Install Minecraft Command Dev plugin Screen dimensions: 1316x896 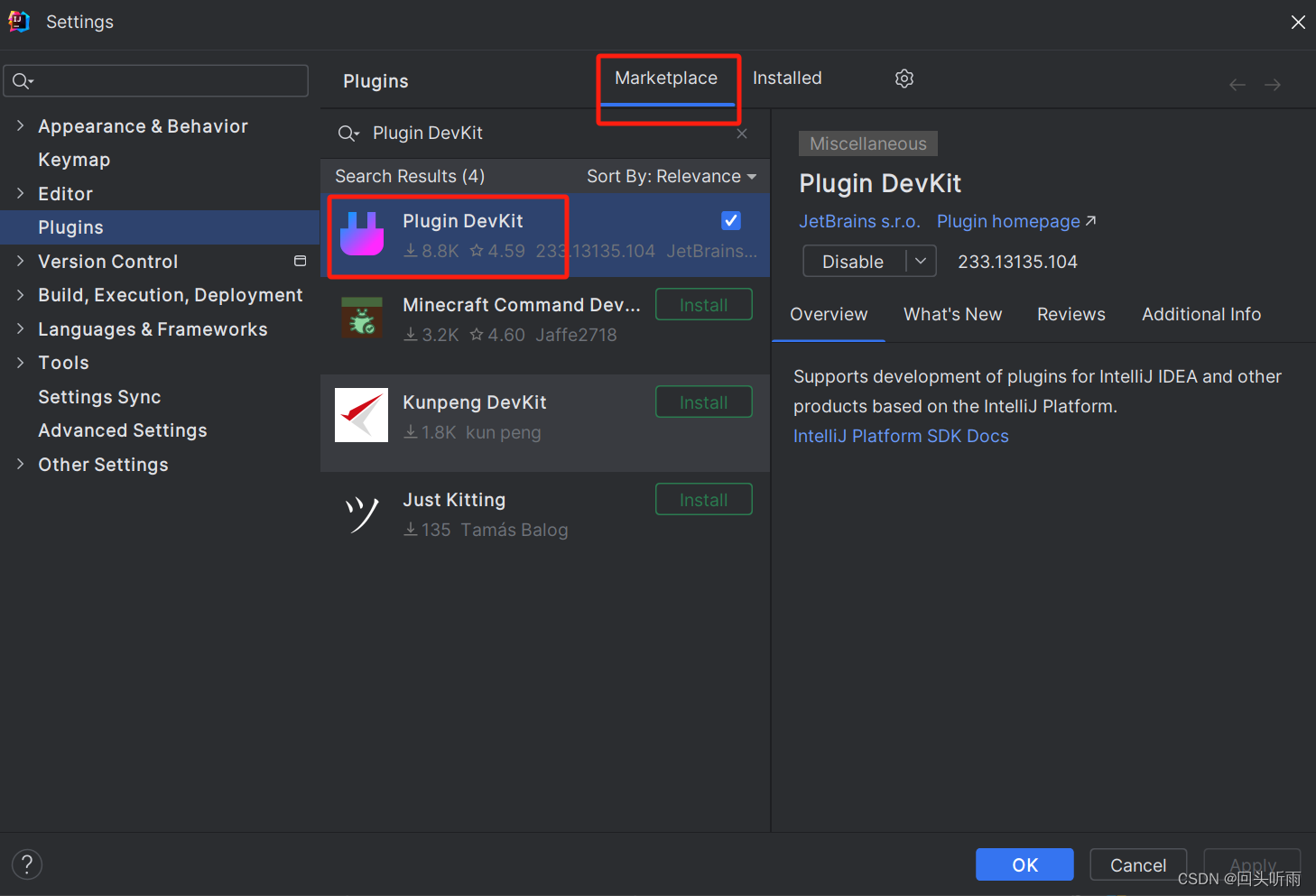[x=704, y=305]
